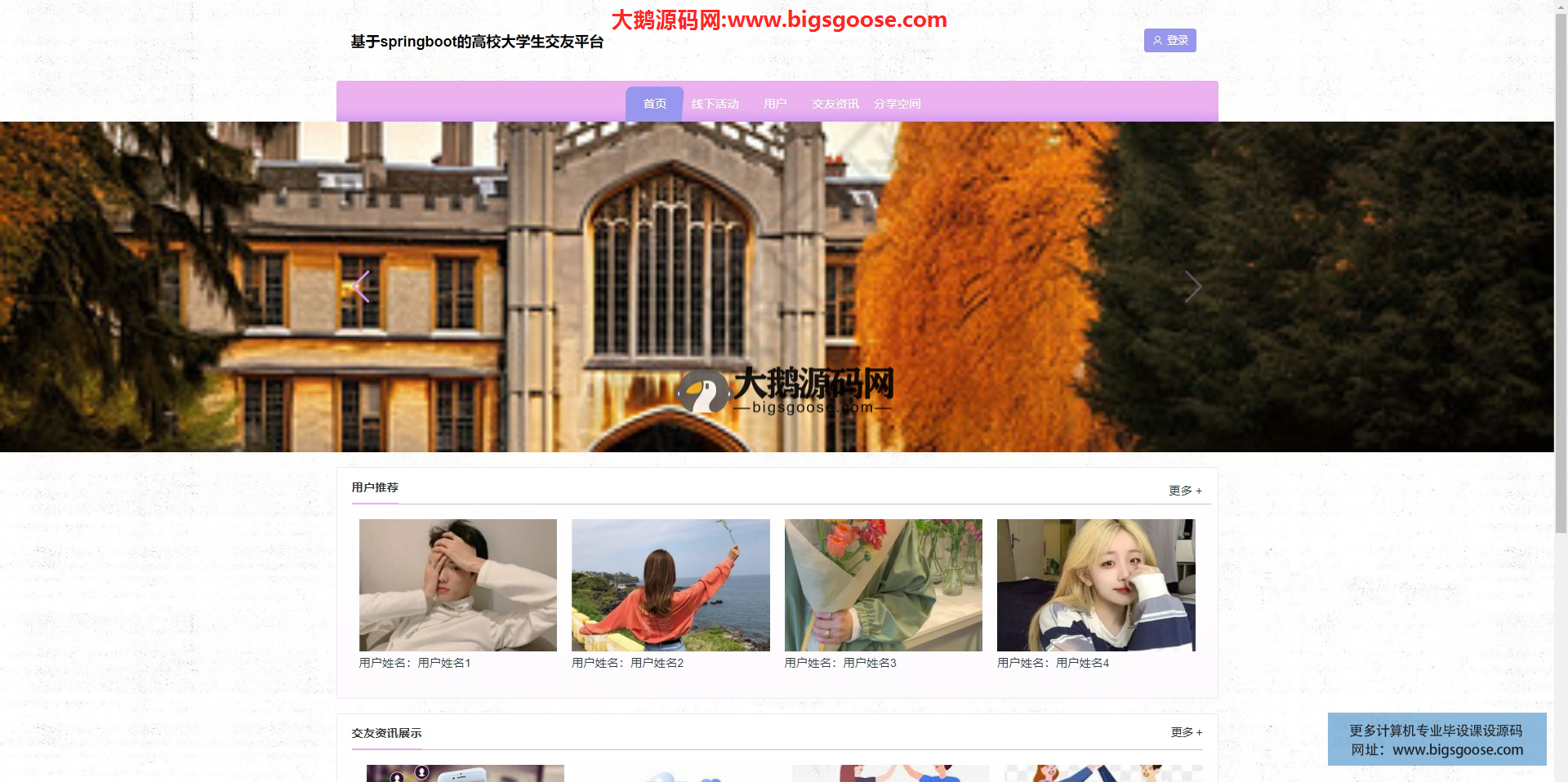
Task: Click the 用户姓名3 name label
Action: point(840,663)
